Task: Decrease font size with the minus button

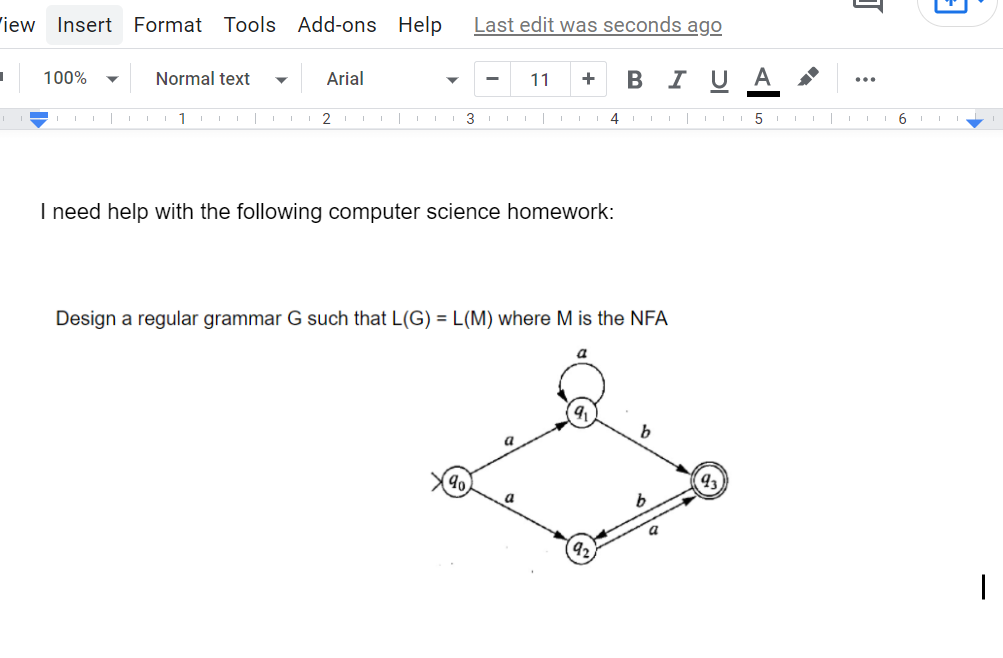Action: point(491,78)
